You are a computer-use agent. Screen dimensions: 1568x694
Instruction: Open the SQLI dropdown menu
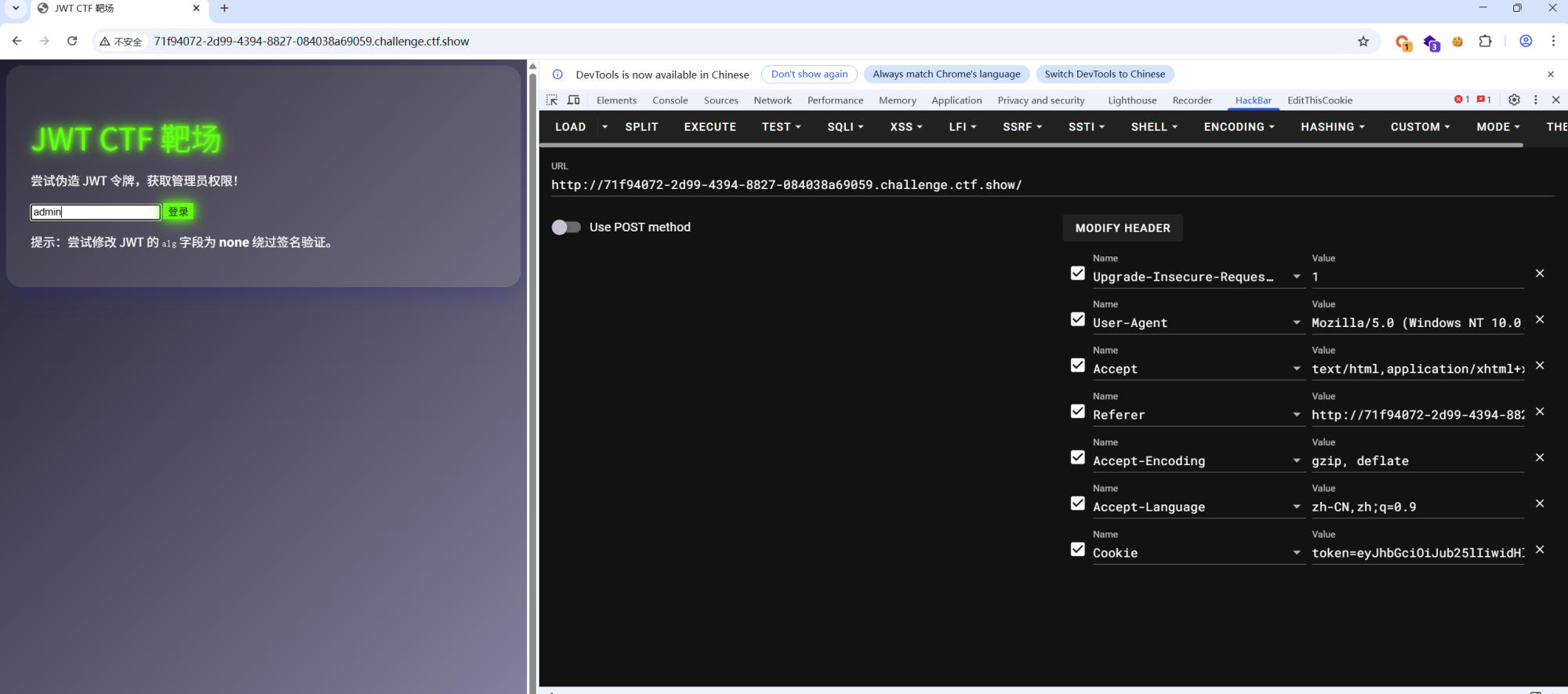(845, 127)
